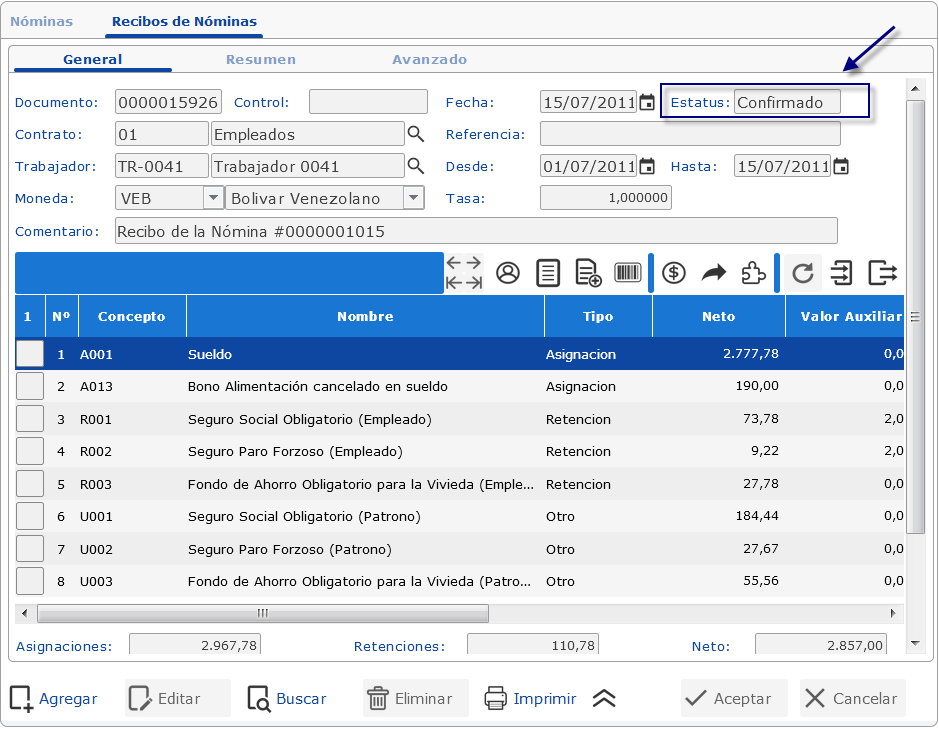Open the Bolivar Venezolano dropdown
Image resolution: width=939 pixels, height=729 pixels.
pyautogui.click(x=413, y=198)
